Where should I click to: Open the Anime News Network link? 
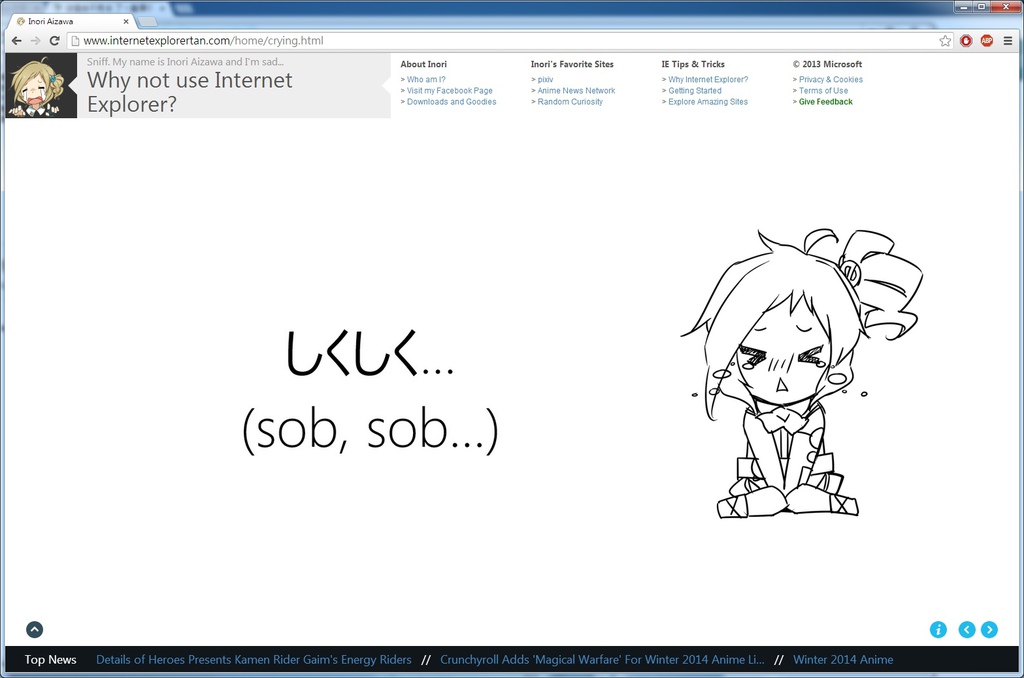576,91
